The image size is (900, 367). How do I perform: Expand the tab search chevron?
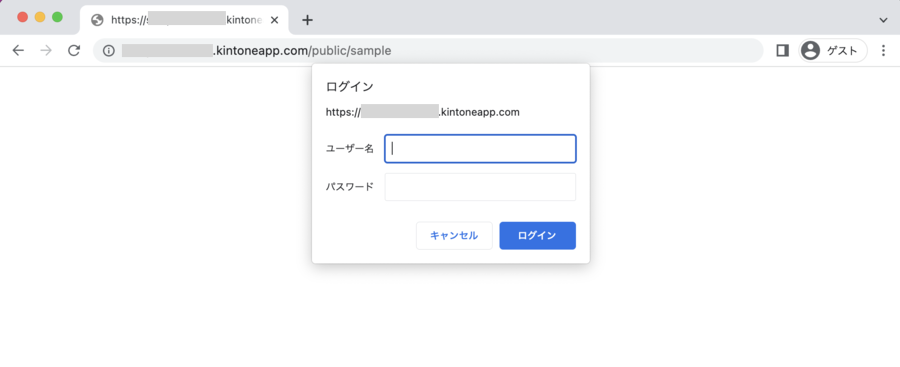[x=883, y=20]
